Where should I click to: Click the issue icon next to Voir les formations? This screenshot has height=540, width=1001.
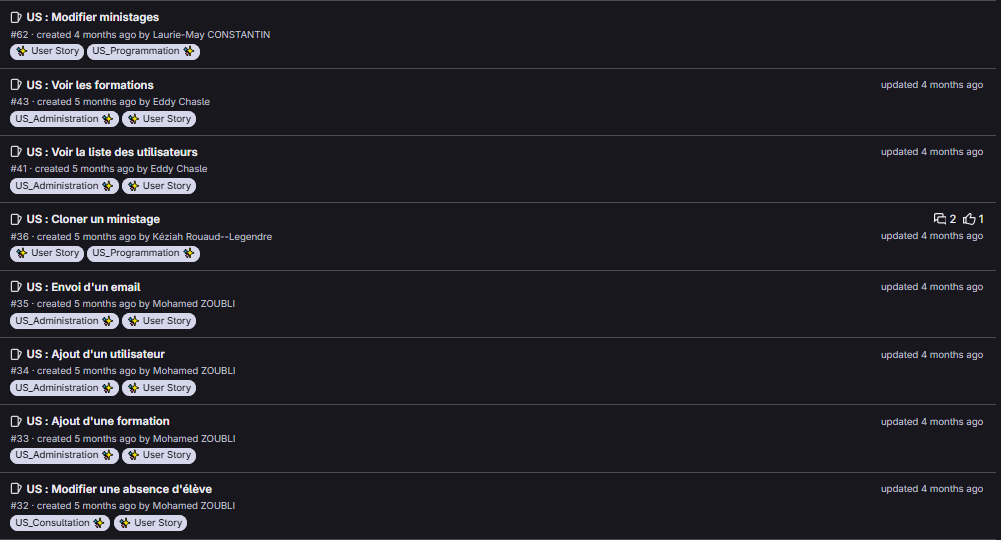(16, 85)
